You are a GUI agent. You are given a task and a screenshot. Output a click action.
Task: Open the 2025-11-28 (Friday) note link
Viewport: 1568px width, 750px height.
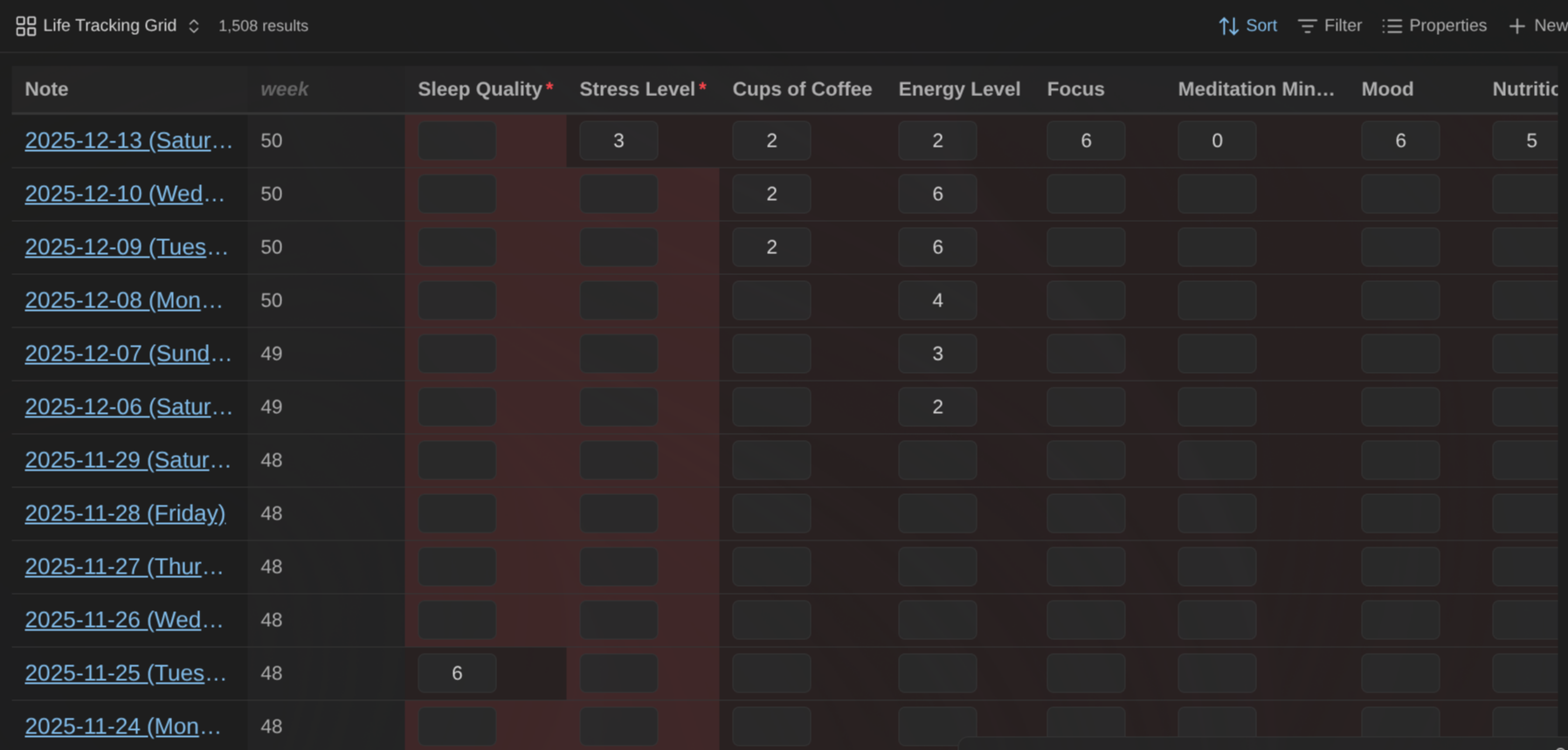125,513
